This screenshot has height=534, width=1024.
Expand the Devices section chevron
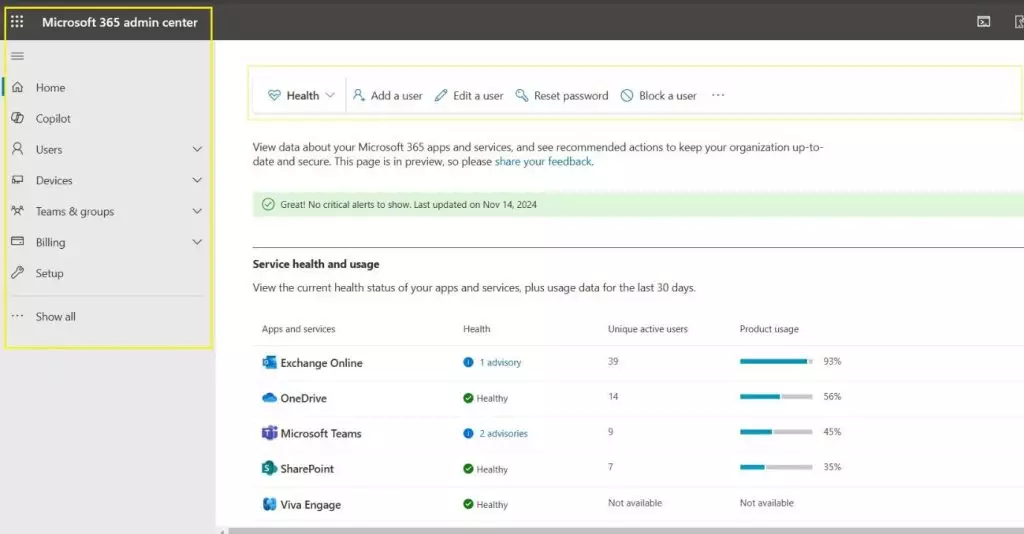point(197,181)
